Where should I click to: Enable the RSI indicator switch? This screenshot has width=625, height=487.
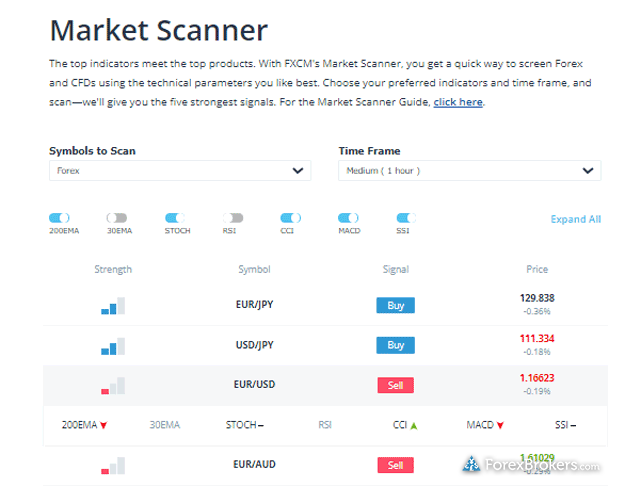coord(233,218)
